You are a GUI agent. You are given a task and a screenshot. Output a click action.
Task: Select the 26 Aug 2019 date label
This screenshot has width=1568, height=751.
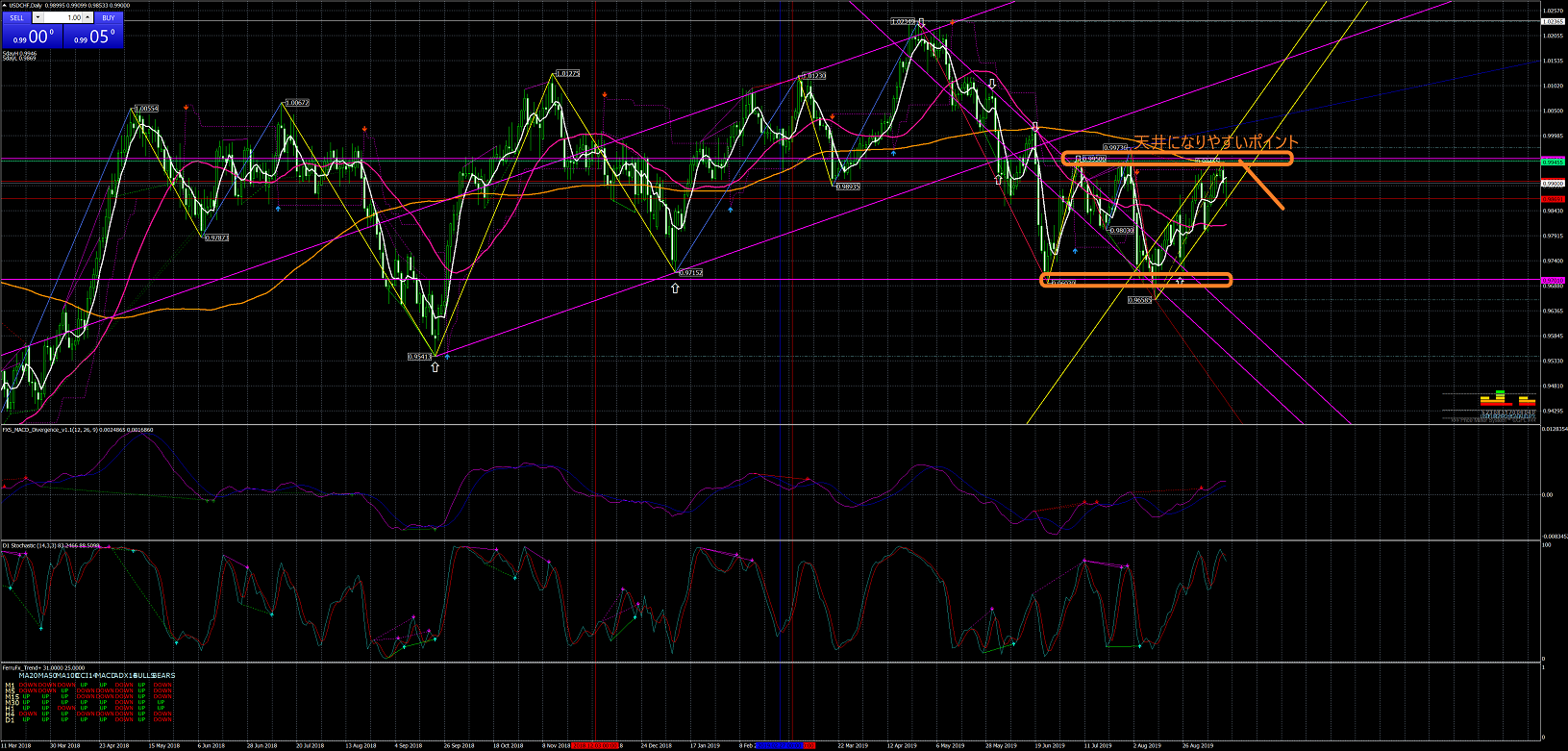click(x=1198, y=745)
